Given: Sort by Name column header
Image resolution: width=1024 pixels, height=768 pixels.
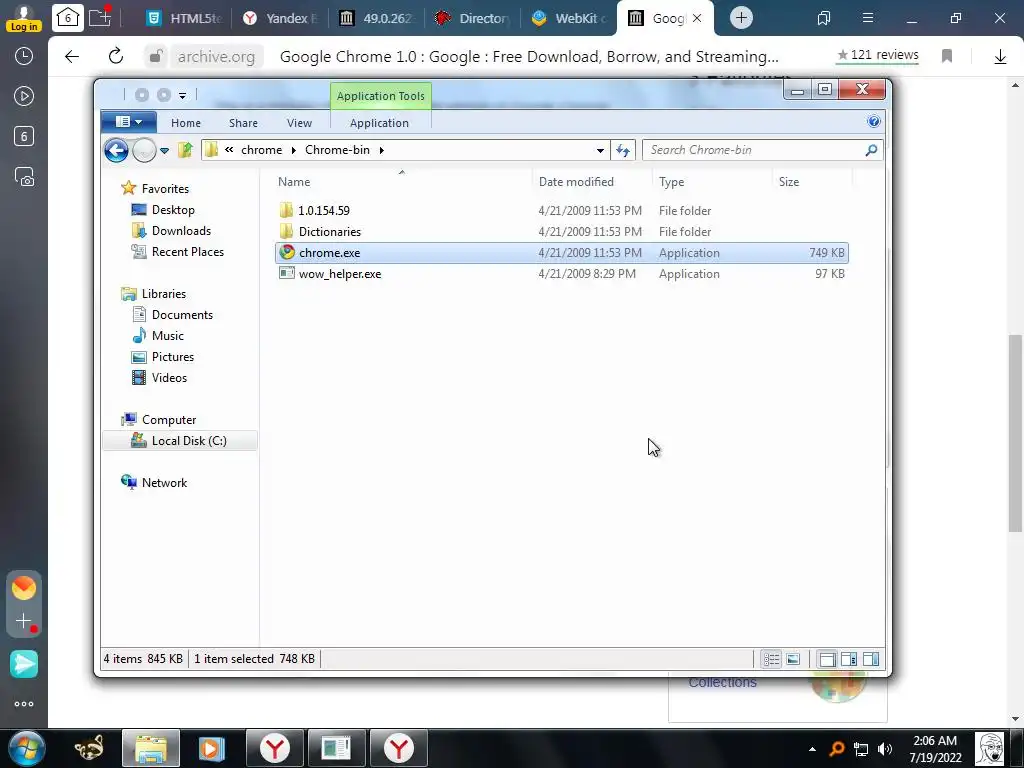Looking at the screenshot, I should pyautogui.click(x=402, y=182).
